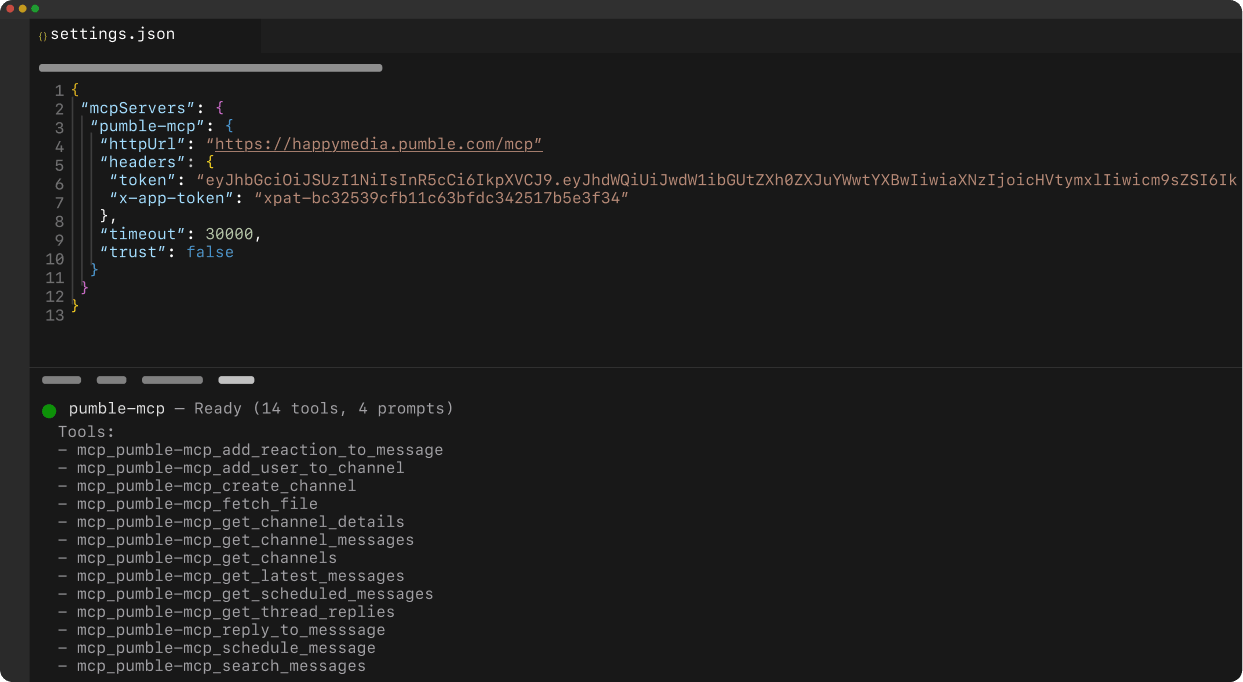Click the JSON braces icon on settings.json tab
Screen dimensions: 1243x682
pyautogui.click(x=43, y=35)
